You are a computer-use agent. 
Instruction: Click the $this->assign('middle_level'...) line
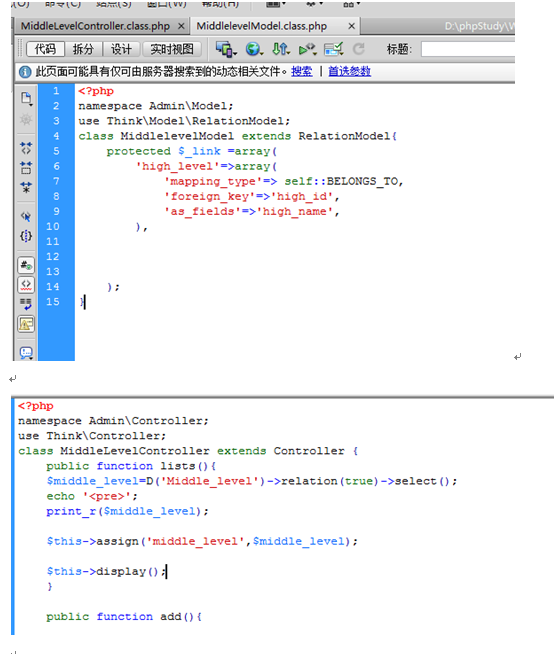click(x=202, y=541)
